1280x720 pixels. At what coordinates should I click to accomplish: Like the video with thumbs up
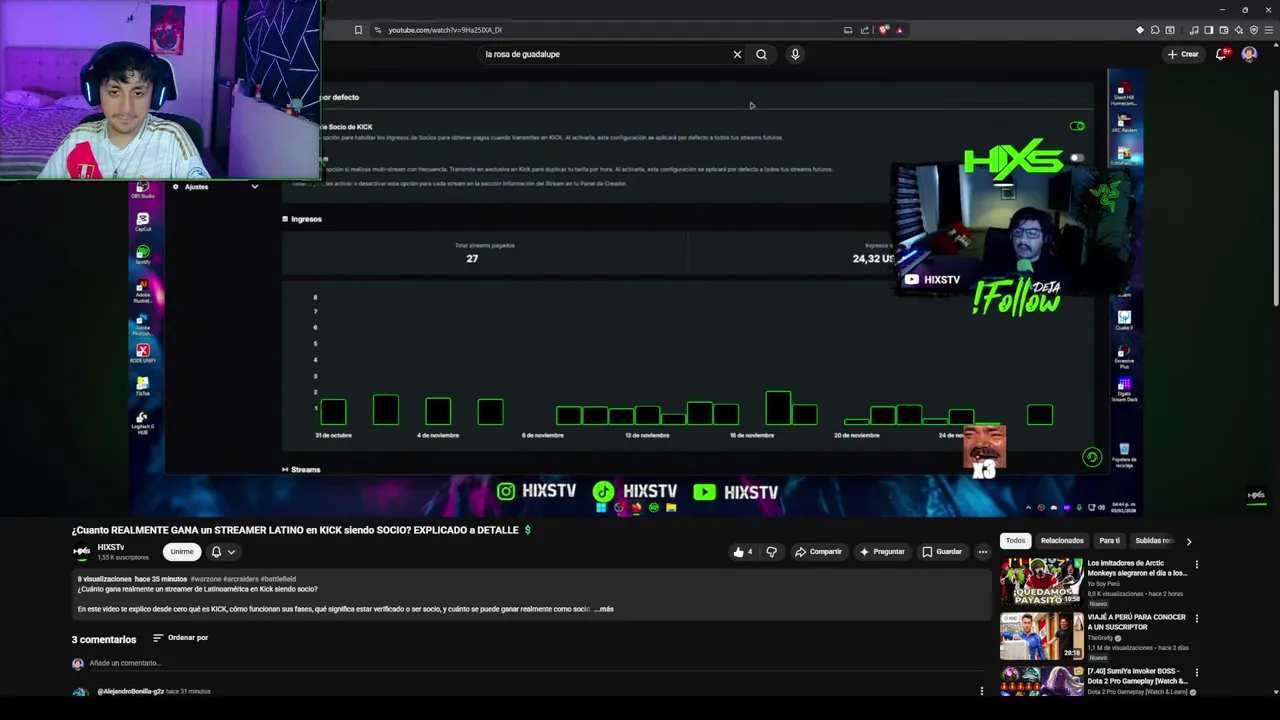point(743,552)
